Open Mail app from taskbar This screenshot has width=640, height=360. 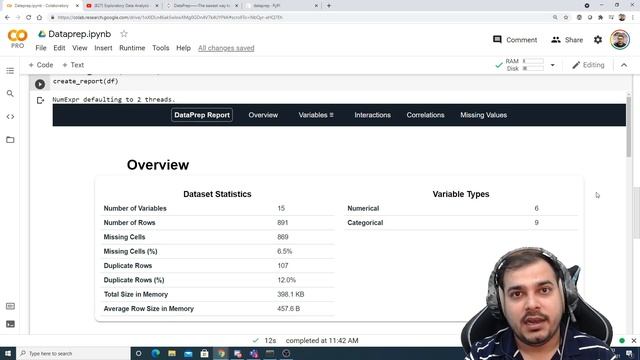(188, 353)
